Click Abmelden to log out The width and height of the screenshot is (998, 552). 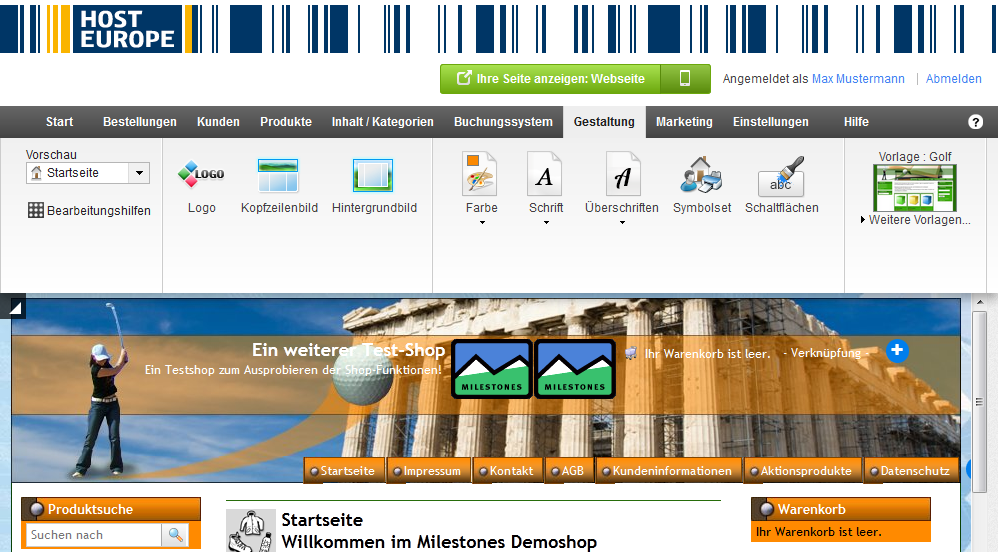coord(953,79)
